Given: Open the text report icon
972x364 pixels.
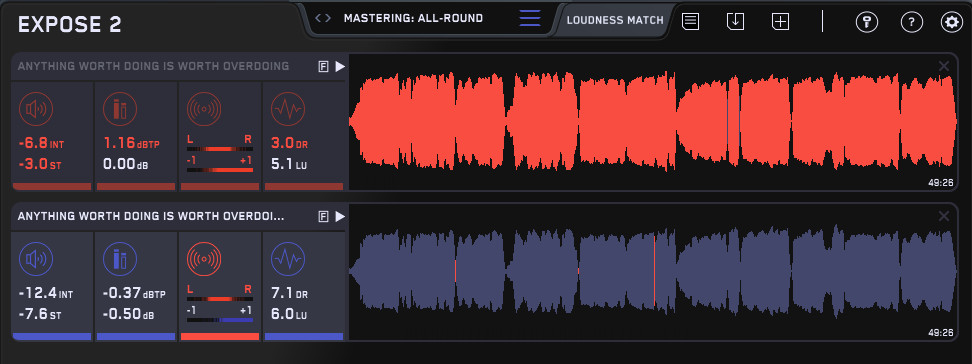Looking at the screenshot, I should click(x=691, y=21).
